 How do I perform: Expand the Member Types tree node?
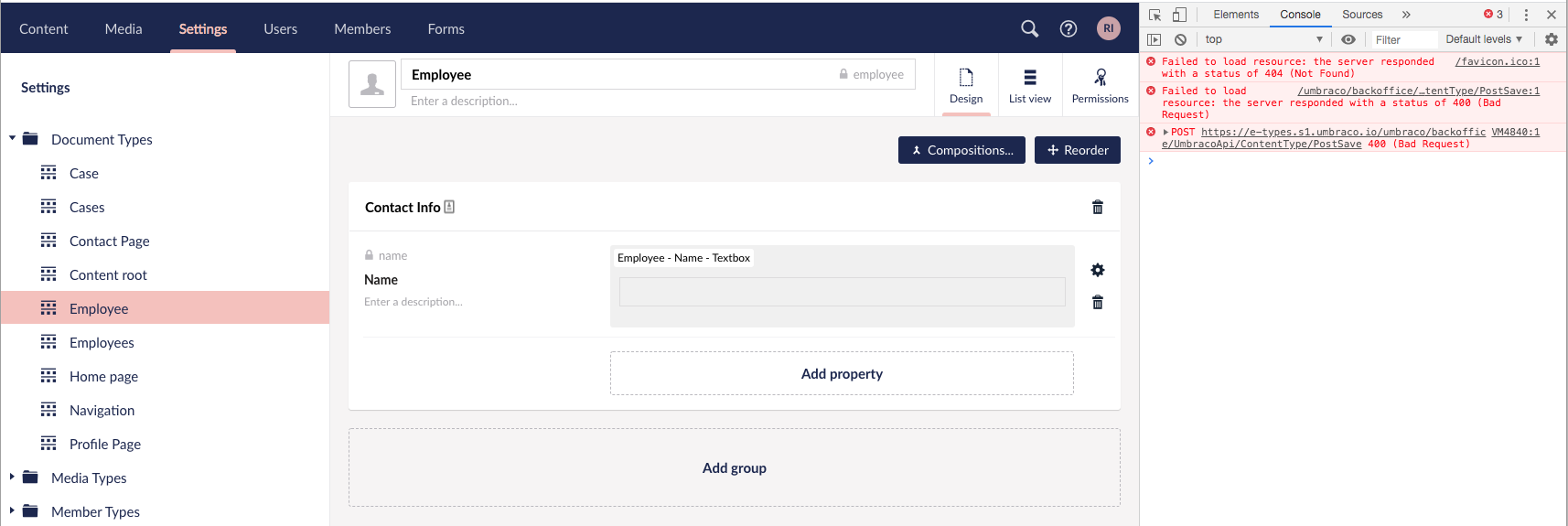(x=12, y=511)
